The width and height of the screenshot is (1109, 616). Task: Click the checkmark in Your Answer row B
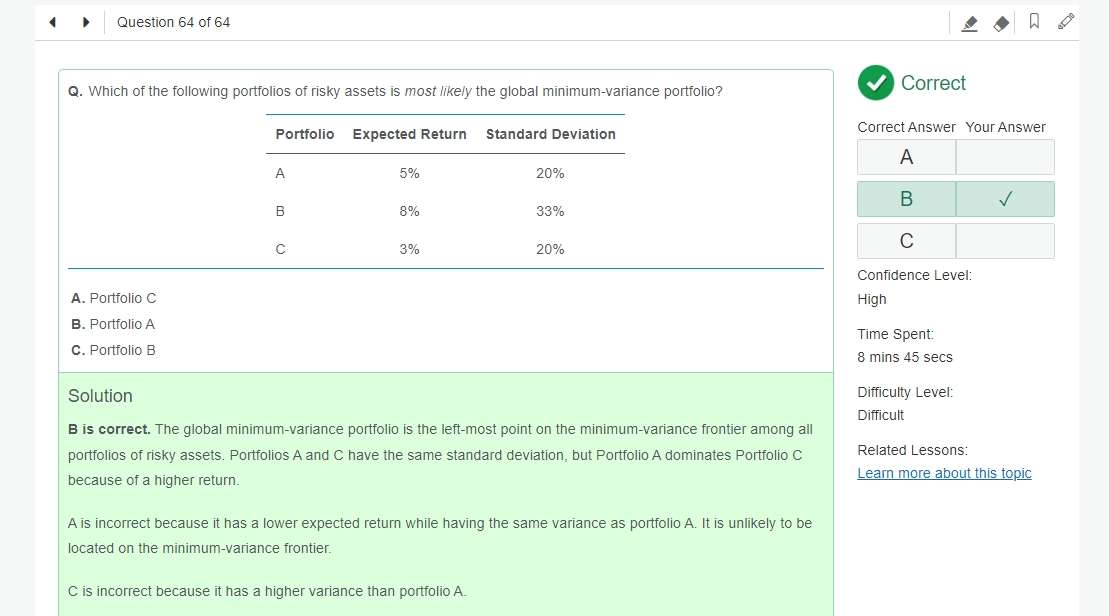tap(1005, 199)
